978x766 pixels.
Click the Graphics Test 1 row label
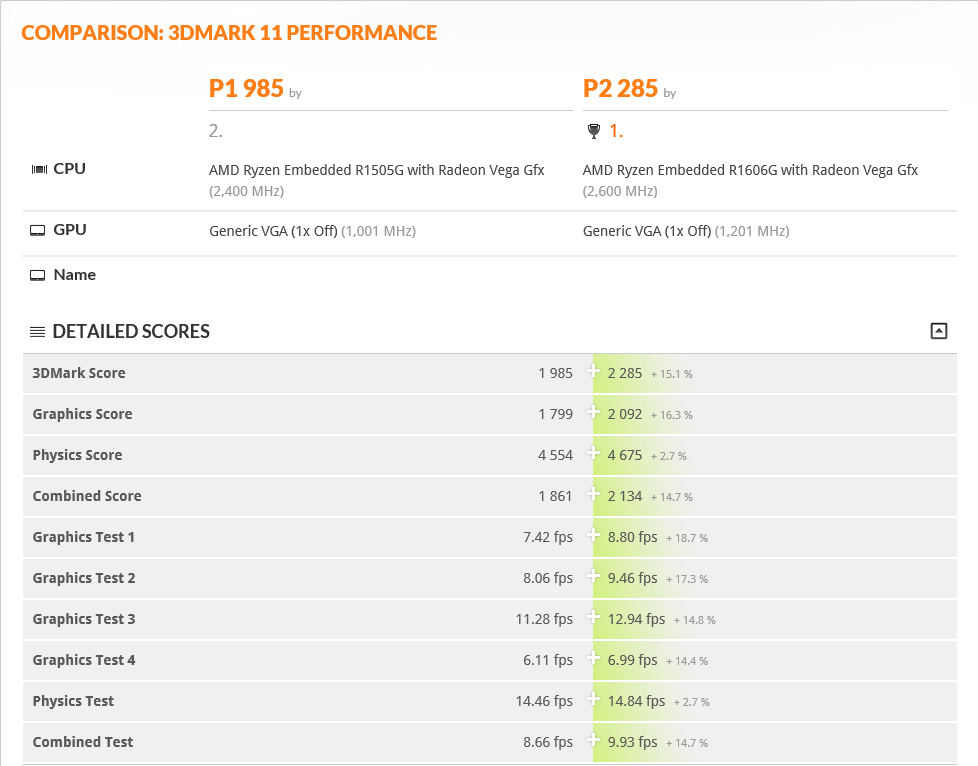(83, 537)
